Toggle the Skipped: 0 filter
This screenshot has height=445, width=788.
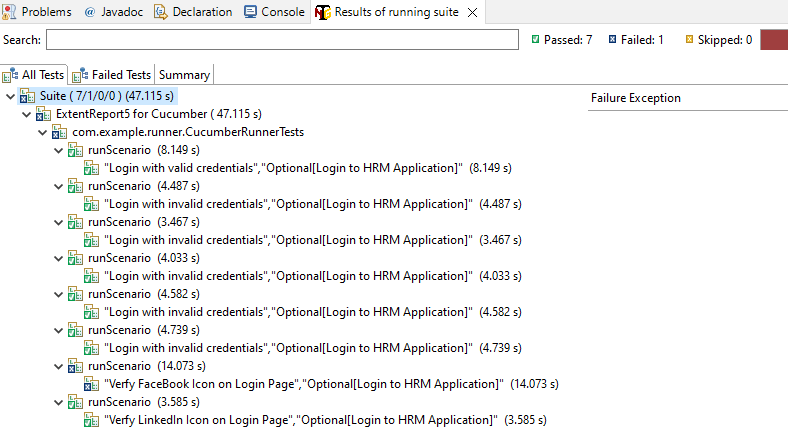[718, 40]
